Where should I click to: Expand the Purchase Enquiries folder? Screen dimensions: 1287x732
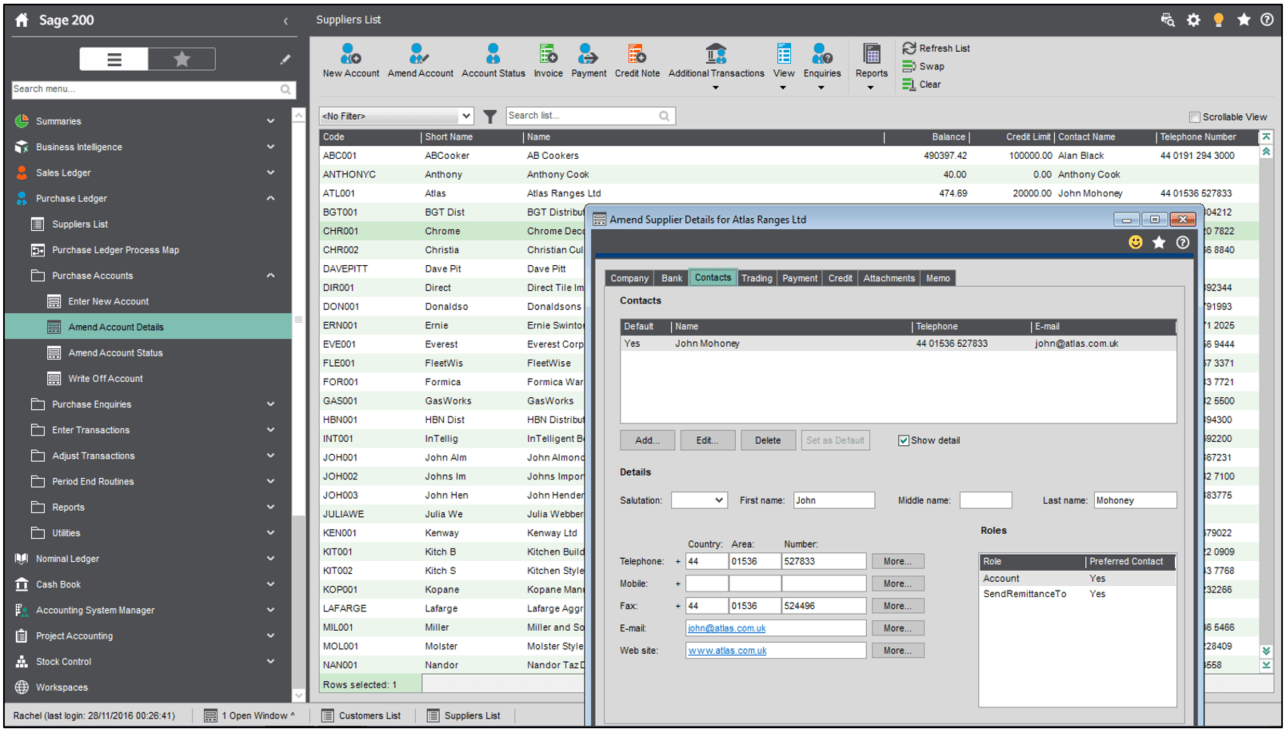click(x=271, y=405)
